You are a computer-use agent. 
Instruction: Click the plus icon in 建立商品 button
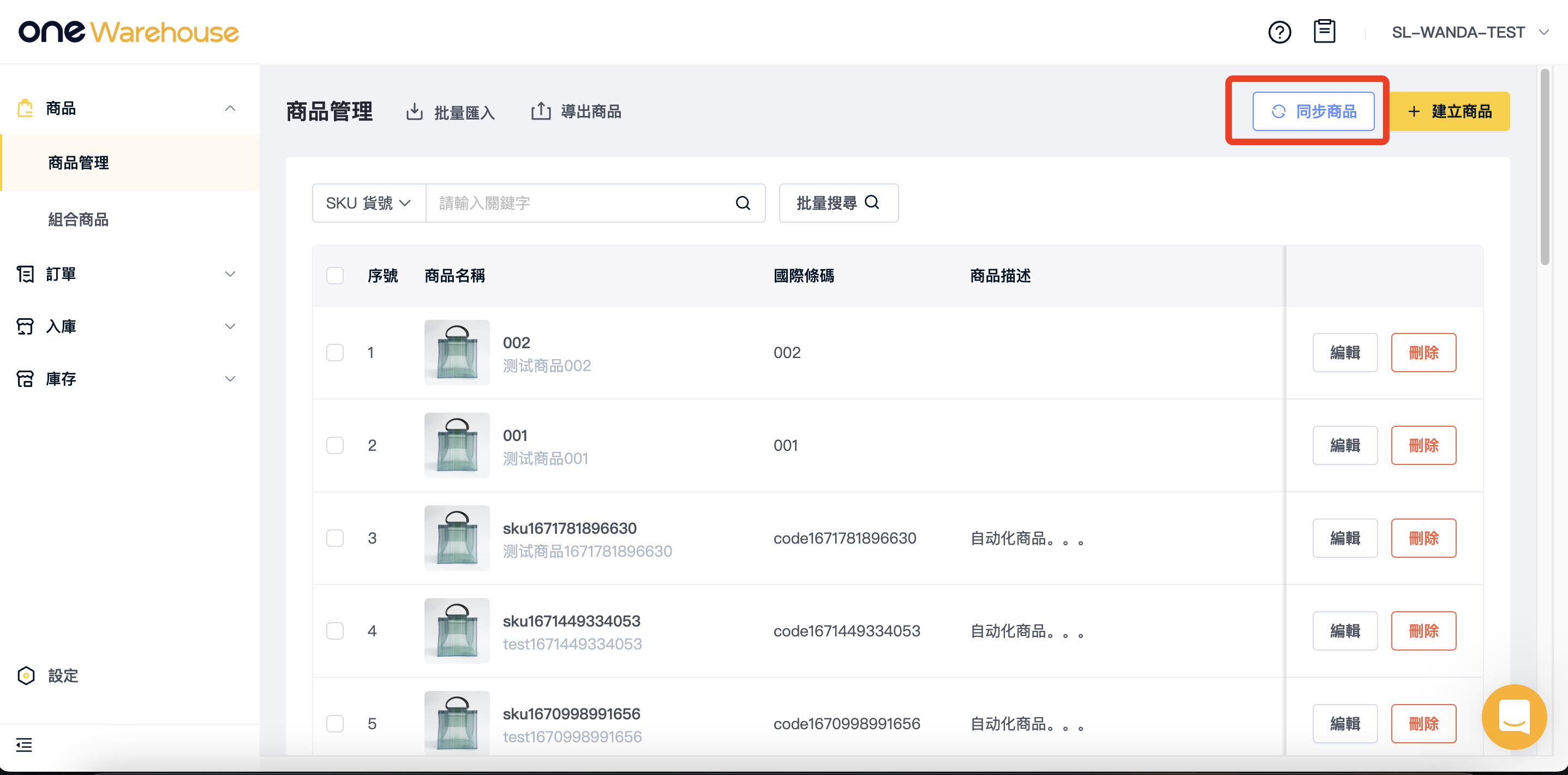pos(1414,111)
